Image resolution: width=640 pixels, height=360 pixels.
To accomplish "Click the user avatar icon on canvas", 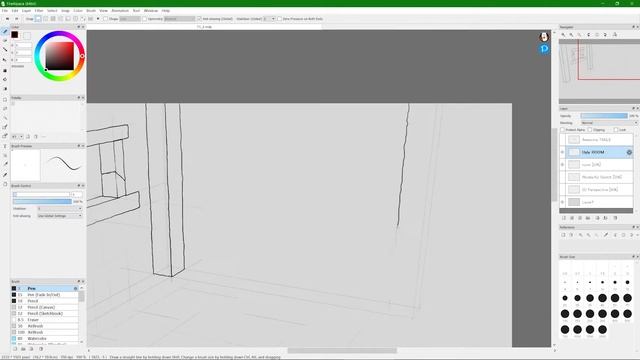I will [544, 37].
